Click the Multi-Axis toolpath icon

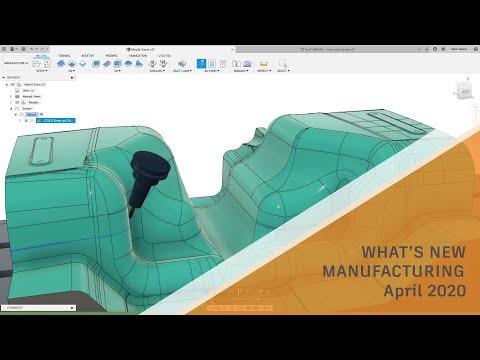tap(182, 63)
